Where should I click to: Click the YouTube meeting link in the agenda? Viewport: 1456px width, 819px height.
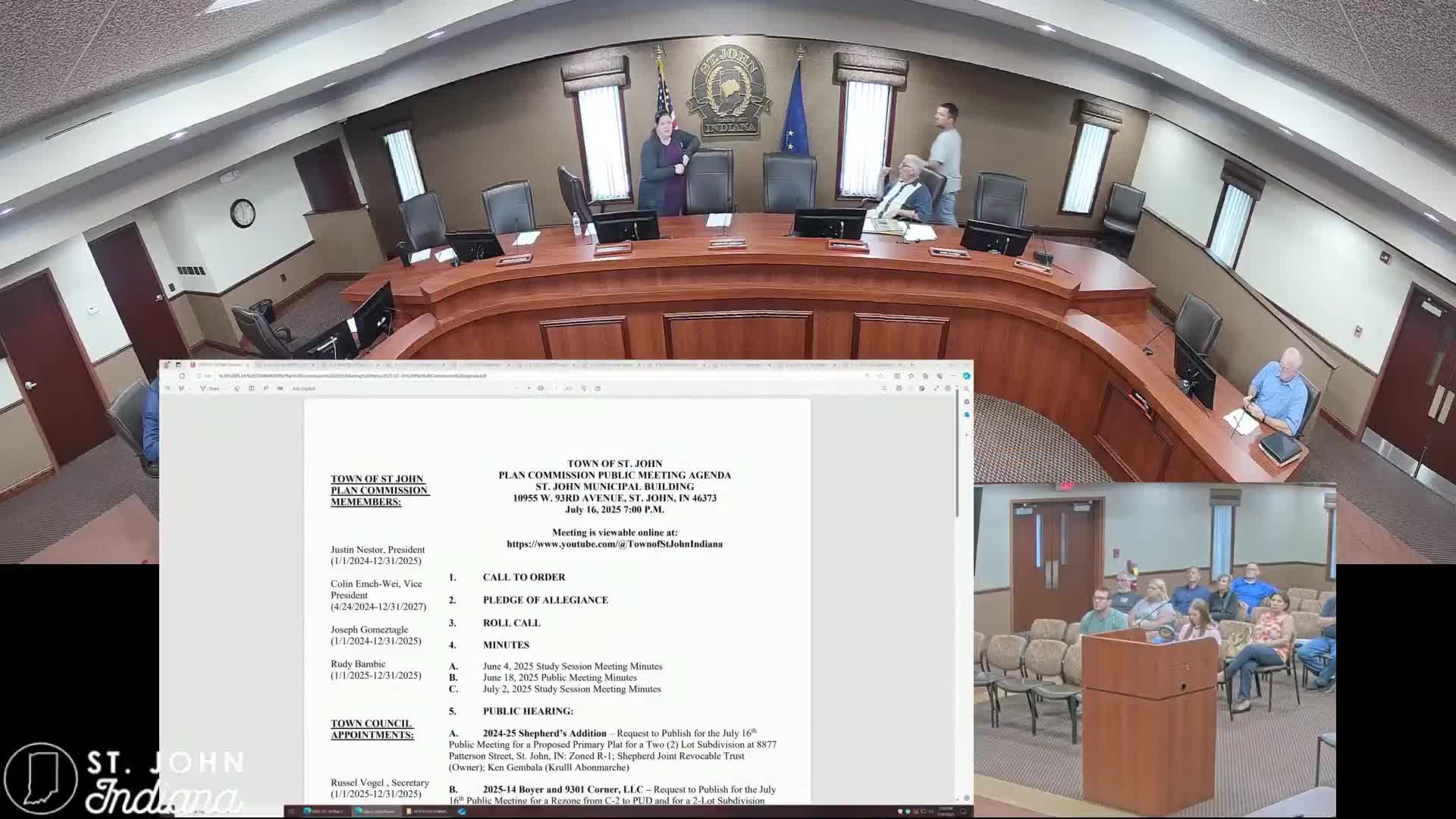point(614,544)
